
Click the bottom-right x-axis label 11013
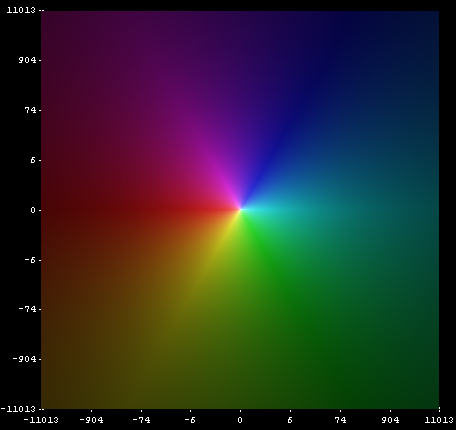point(439,420)
